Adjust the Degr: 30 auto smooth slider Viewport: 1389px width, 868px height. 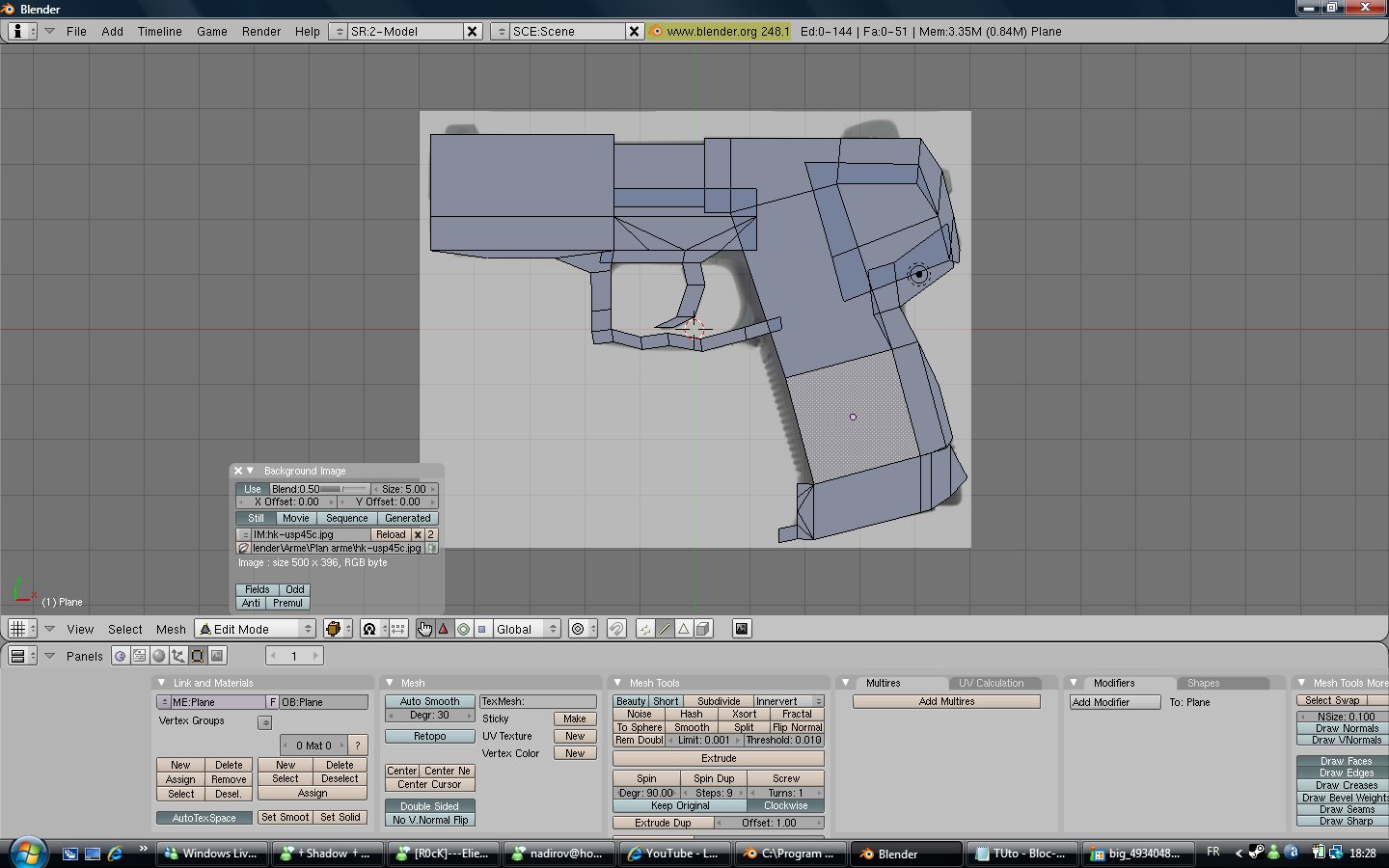point(429,715)
